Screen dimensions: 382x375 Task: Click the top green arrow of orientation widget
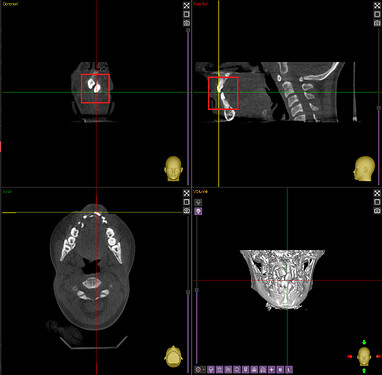coord(364,342)
